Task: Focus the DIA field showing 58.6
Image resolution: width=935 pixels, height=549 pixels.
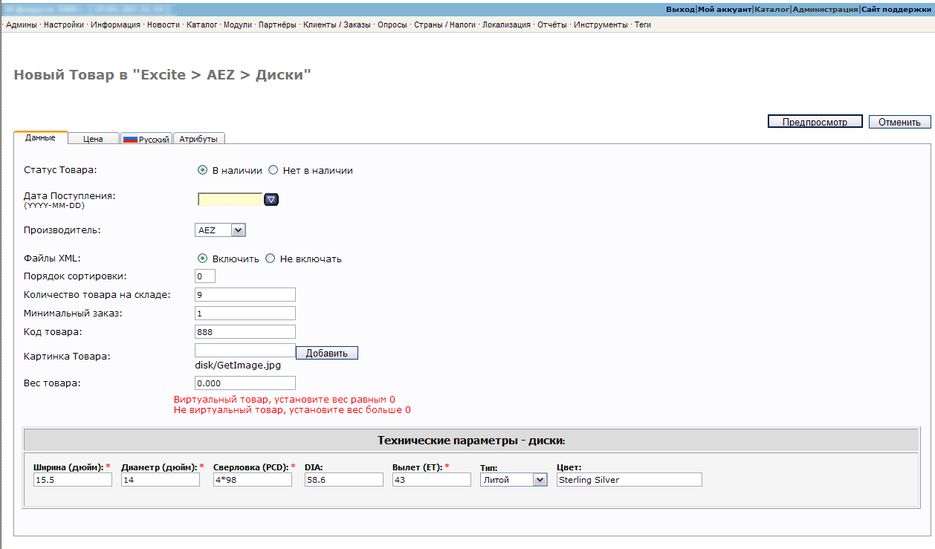Action: tap(344, 480)
